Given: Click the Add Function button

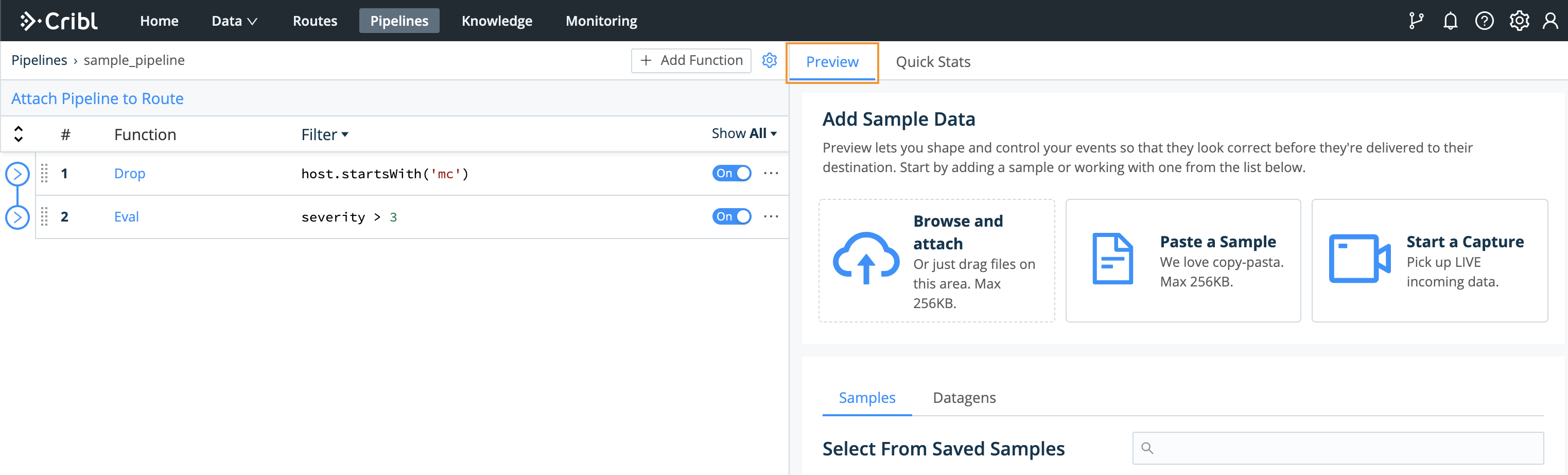Looking at the screenshot, I should point(691,60).
